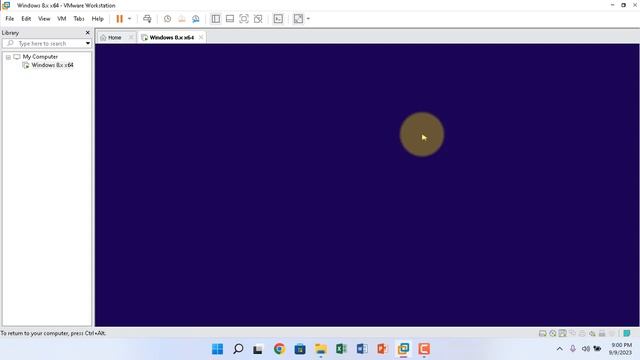Select My Computer in the library
This screenshot has height=360, width=640.
pos(40,57)
